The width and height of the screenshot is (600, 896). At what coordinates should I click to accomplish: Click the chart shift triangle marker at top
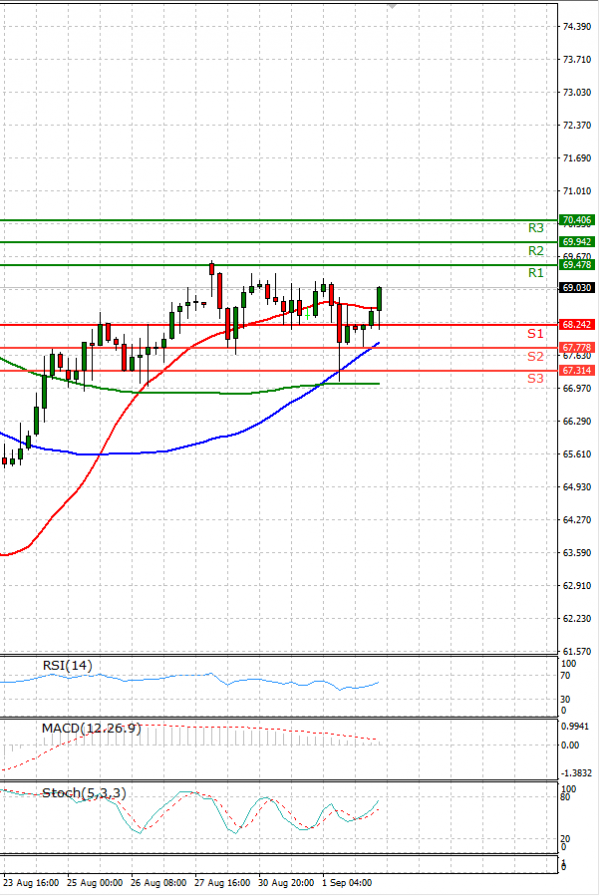(392, 6)
